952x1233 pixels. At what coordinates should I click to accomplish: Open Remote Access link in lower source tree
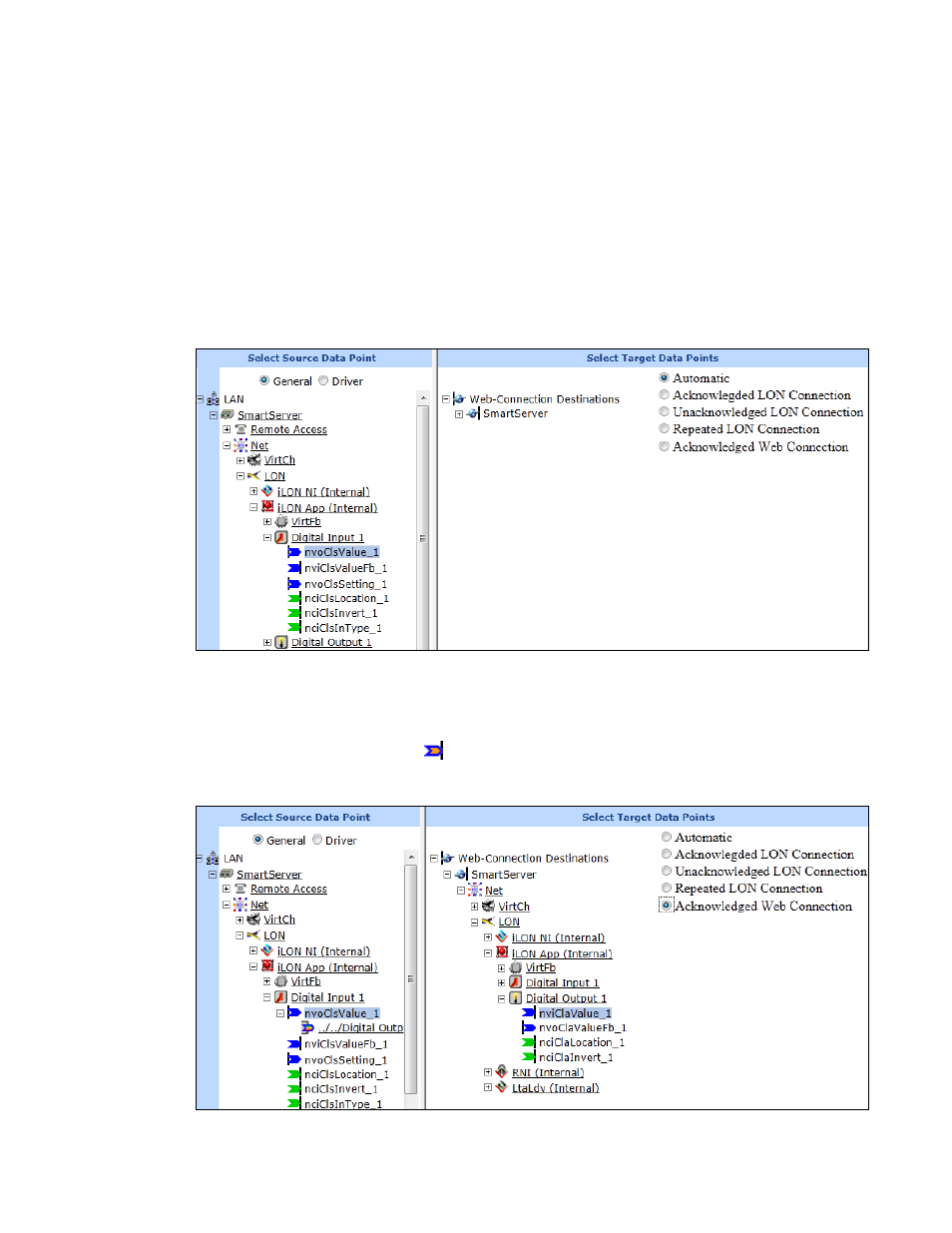point(288,889)
